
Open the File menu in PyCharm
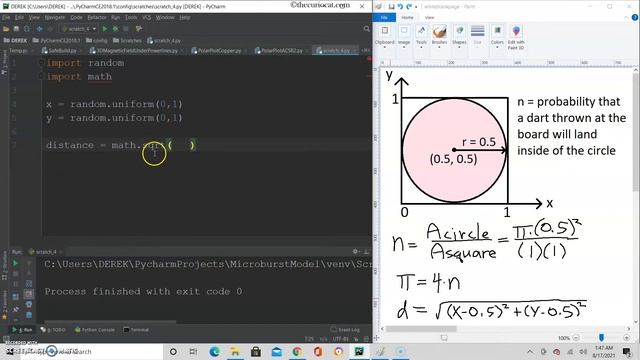[x=6, y=18]
